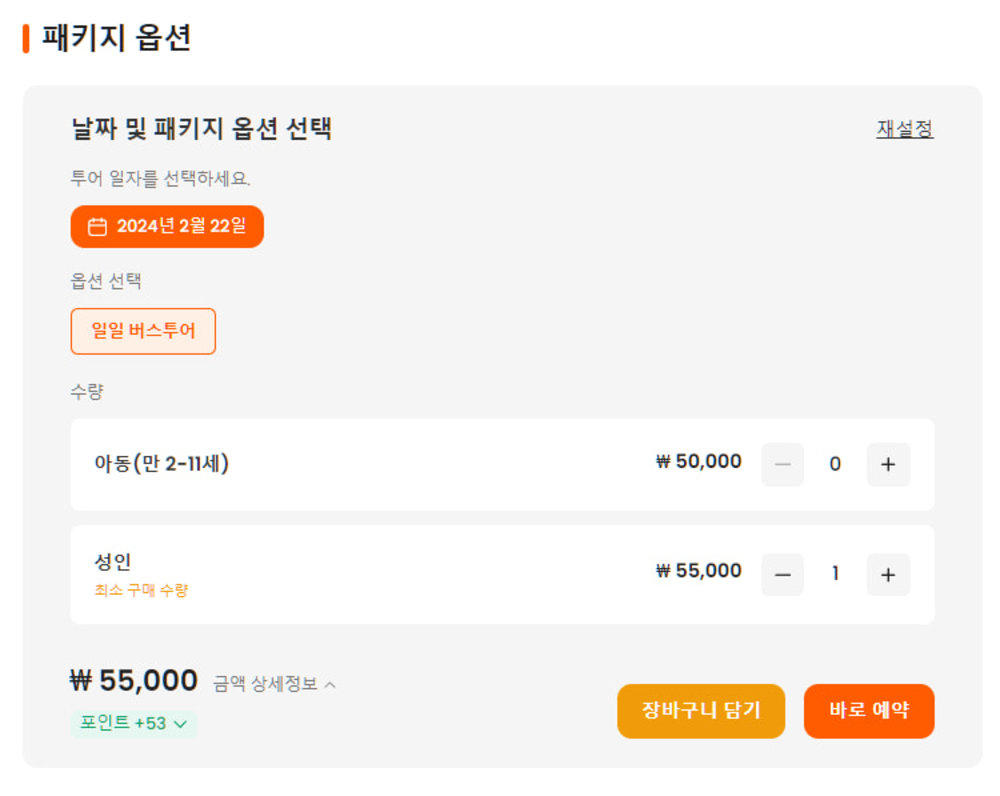This screenshot has width=1000, height=796.
Task: Decrease the child (아동) quantity with minus
Action: [782, 465]
